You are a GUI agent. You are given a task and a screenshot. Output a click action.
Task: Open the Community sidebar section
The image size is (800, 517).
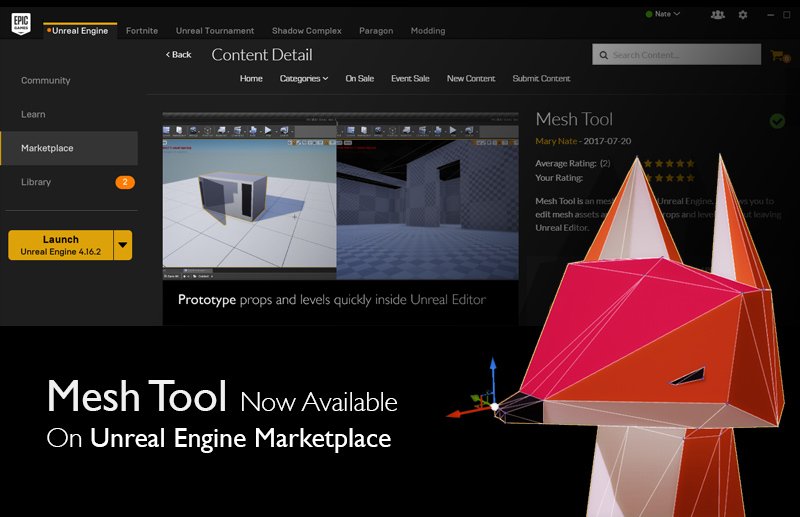tap(46, 81)
